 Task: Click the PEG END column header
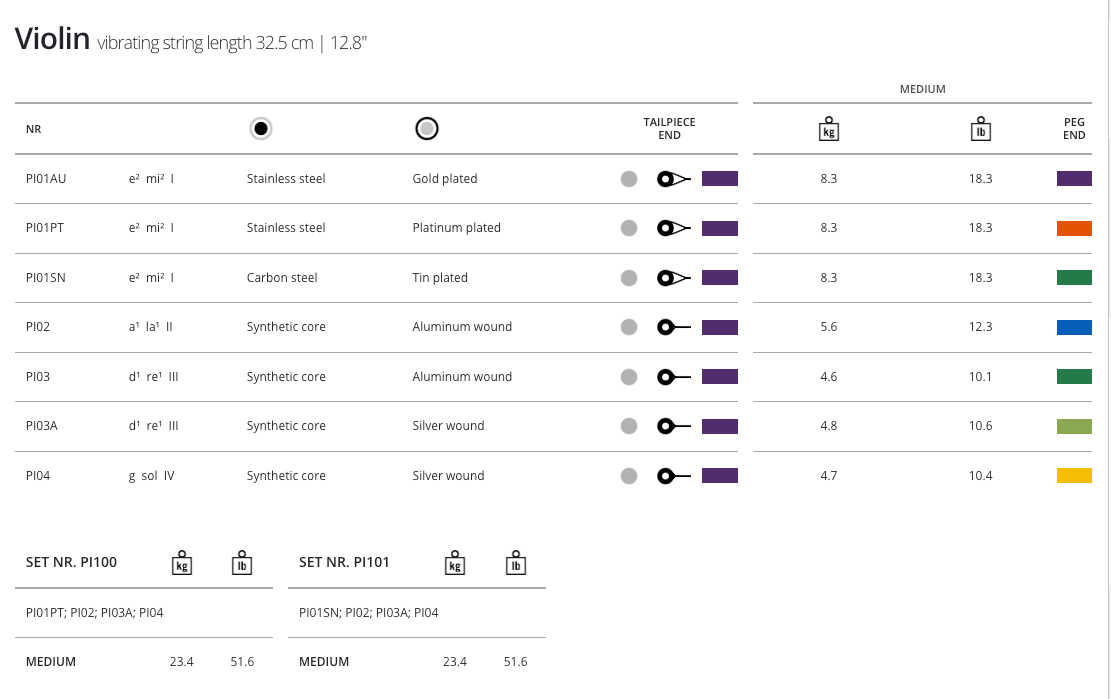point(1074,128)
